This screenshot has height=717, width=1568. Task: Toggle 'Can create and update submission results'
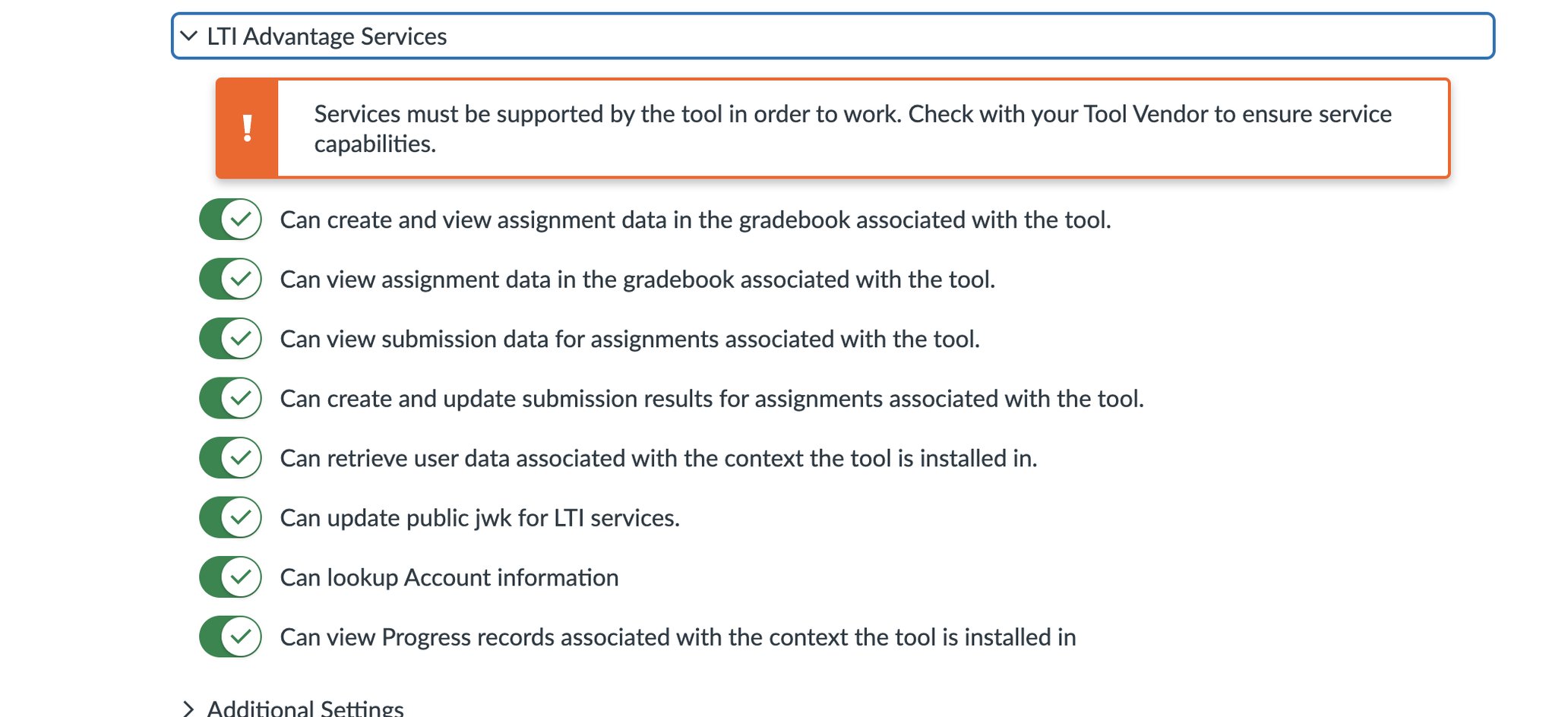coord(230,399)
